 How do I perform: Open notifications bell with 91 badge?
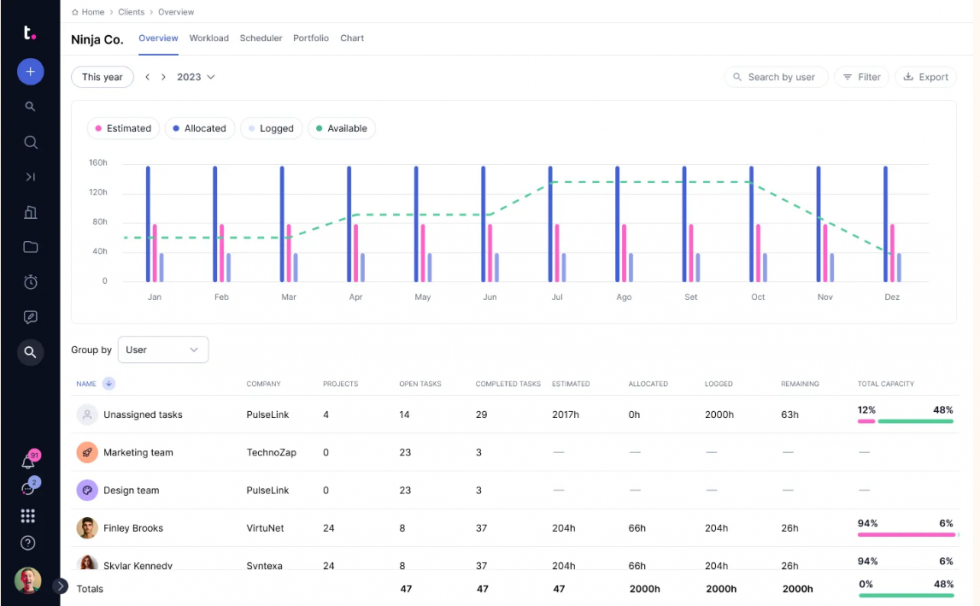30,462
